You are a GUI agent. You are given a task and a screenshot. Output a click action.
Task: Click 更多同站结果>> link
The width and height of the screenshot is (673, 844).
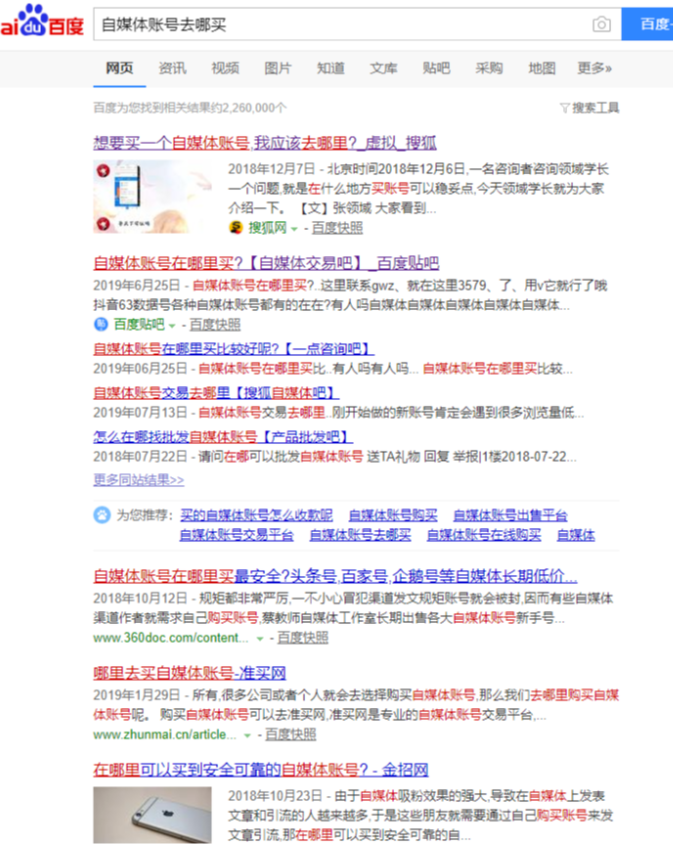click(138, 480)
